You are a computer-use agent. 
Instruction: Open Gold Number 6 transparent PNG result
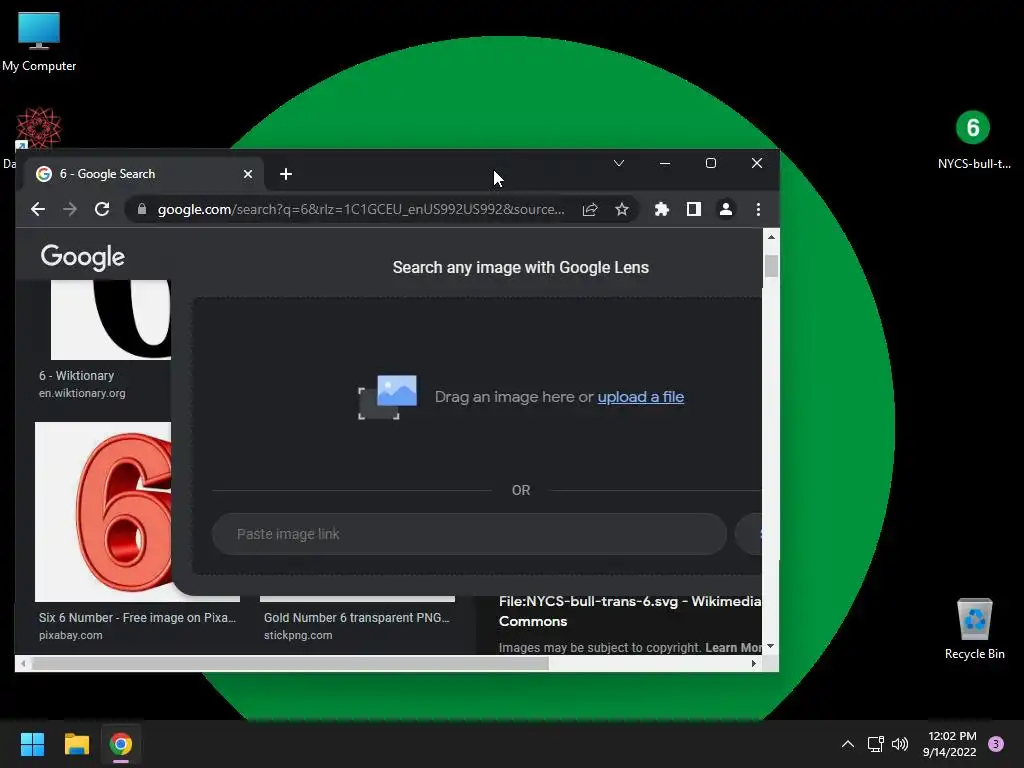click(x=357, y=618)
